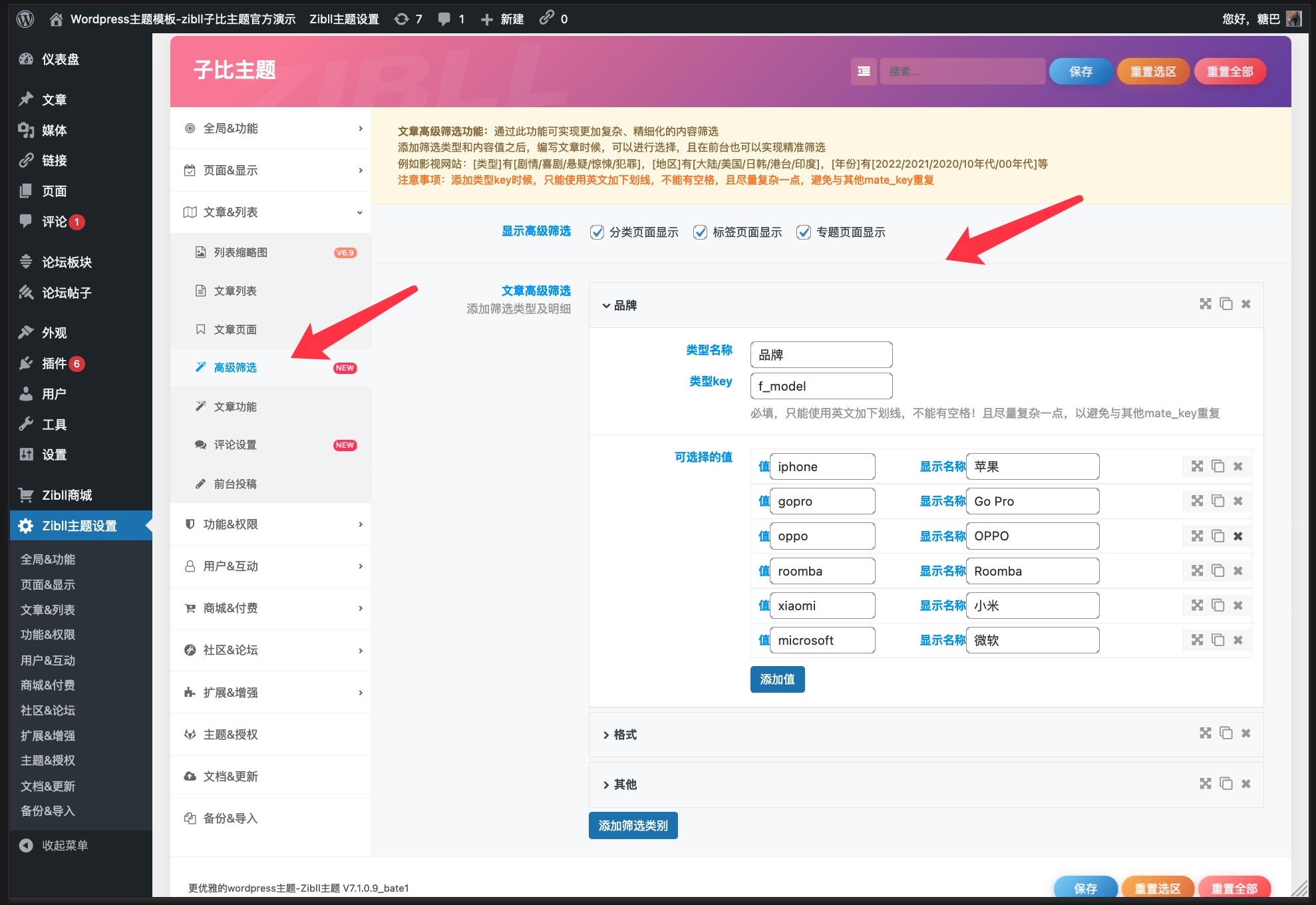
Task: Delete the gopro value row with its x icon
Action: (1238, 500)
